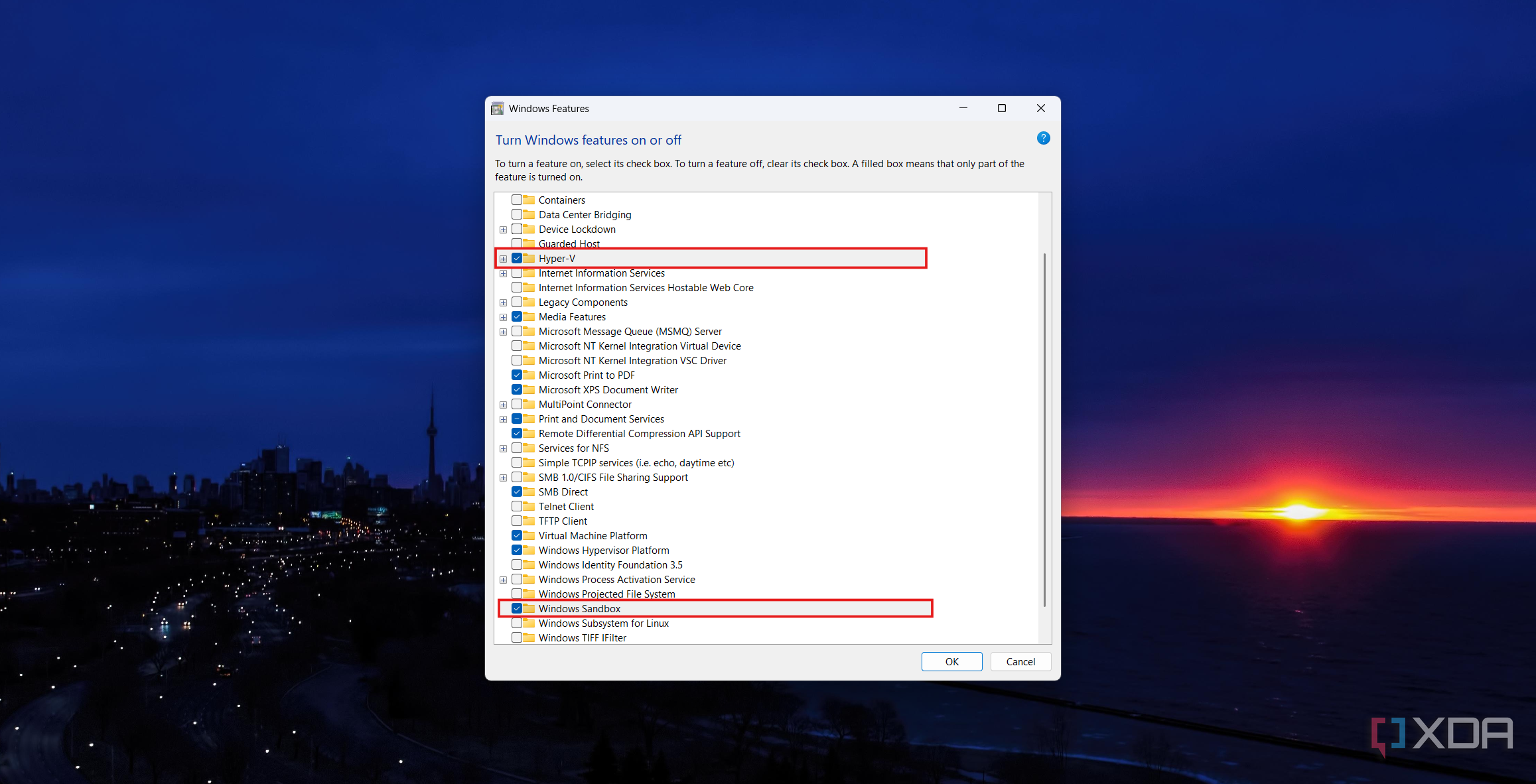Select the Windows Hypervisor Platform item
Viewport: 1536px width, 784px height.
603,551
